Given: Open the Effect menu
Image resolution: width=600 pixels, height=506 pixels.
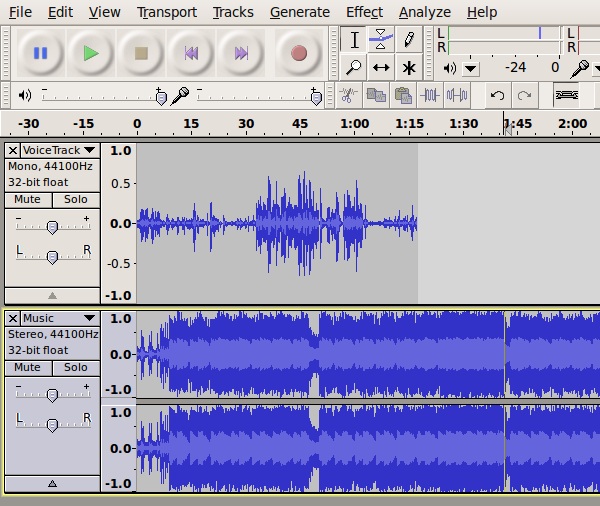Looking at the screenshot, I should [x=364, y=12].
